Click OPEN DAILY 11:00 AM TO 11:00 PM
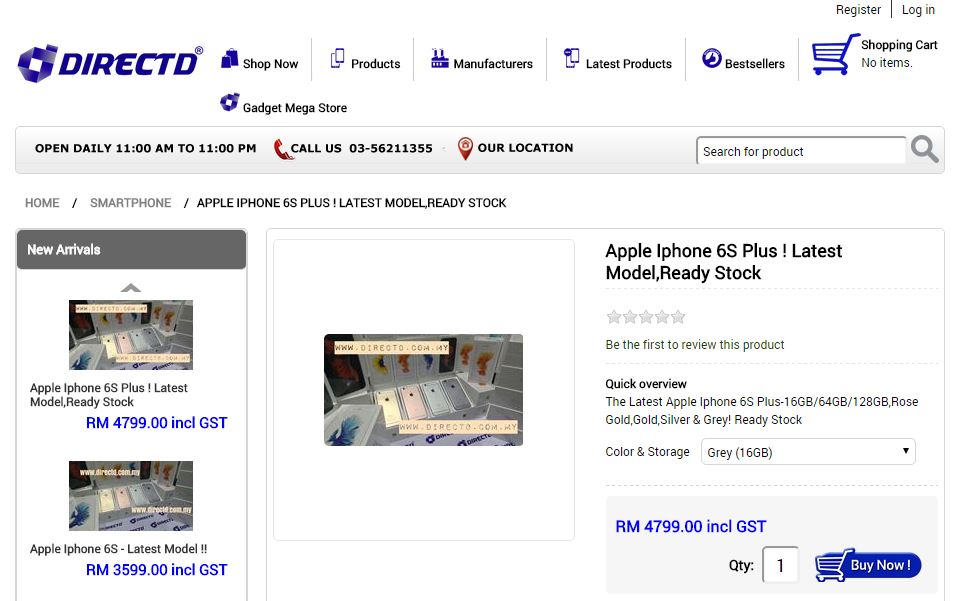The height and width of the screenshot is (601, 959). click(146, 148)
